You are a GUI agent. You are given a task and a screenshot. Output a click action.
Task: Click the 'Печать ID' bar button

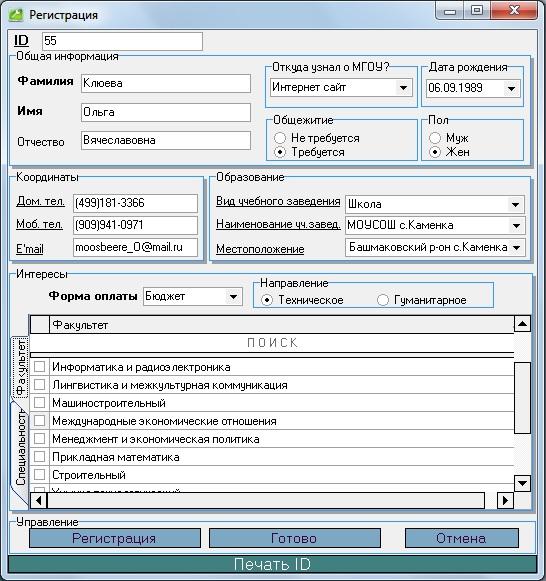click(273, 564)
